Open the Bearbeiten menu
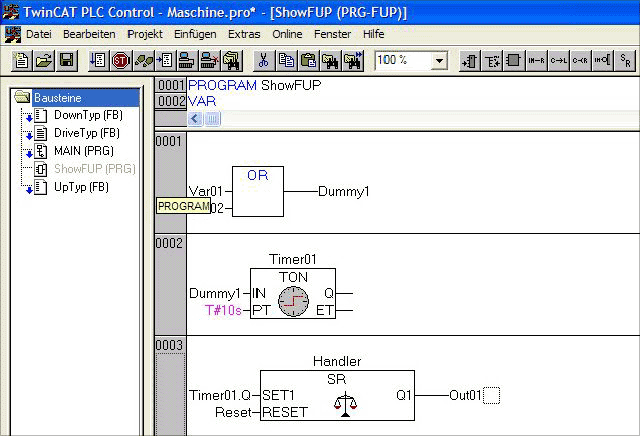 (89, 34)
